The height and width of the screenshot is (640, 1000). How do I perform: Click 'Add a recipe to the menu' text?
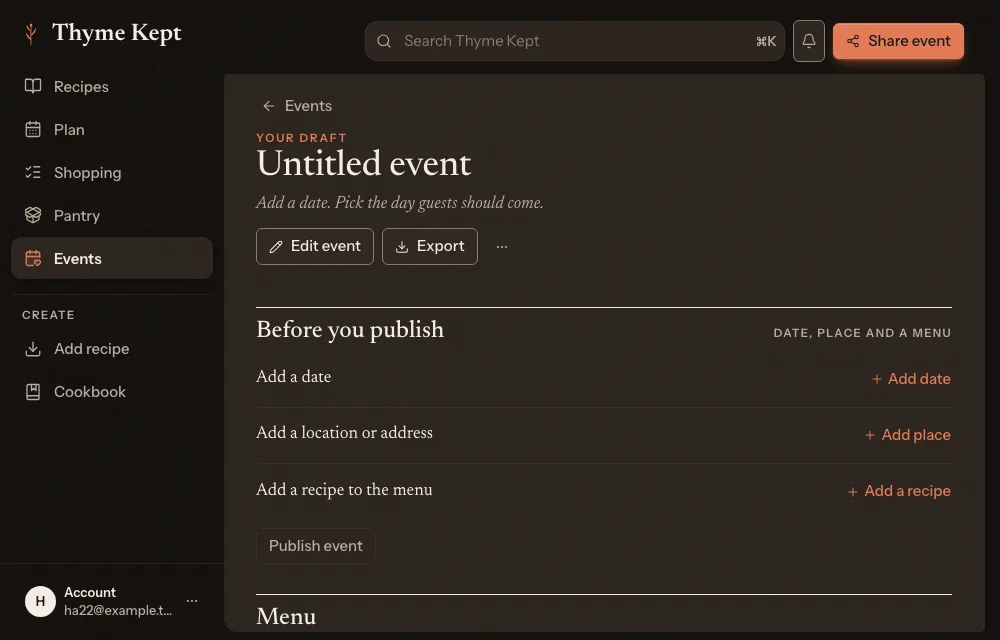click(x=344, y=490)
